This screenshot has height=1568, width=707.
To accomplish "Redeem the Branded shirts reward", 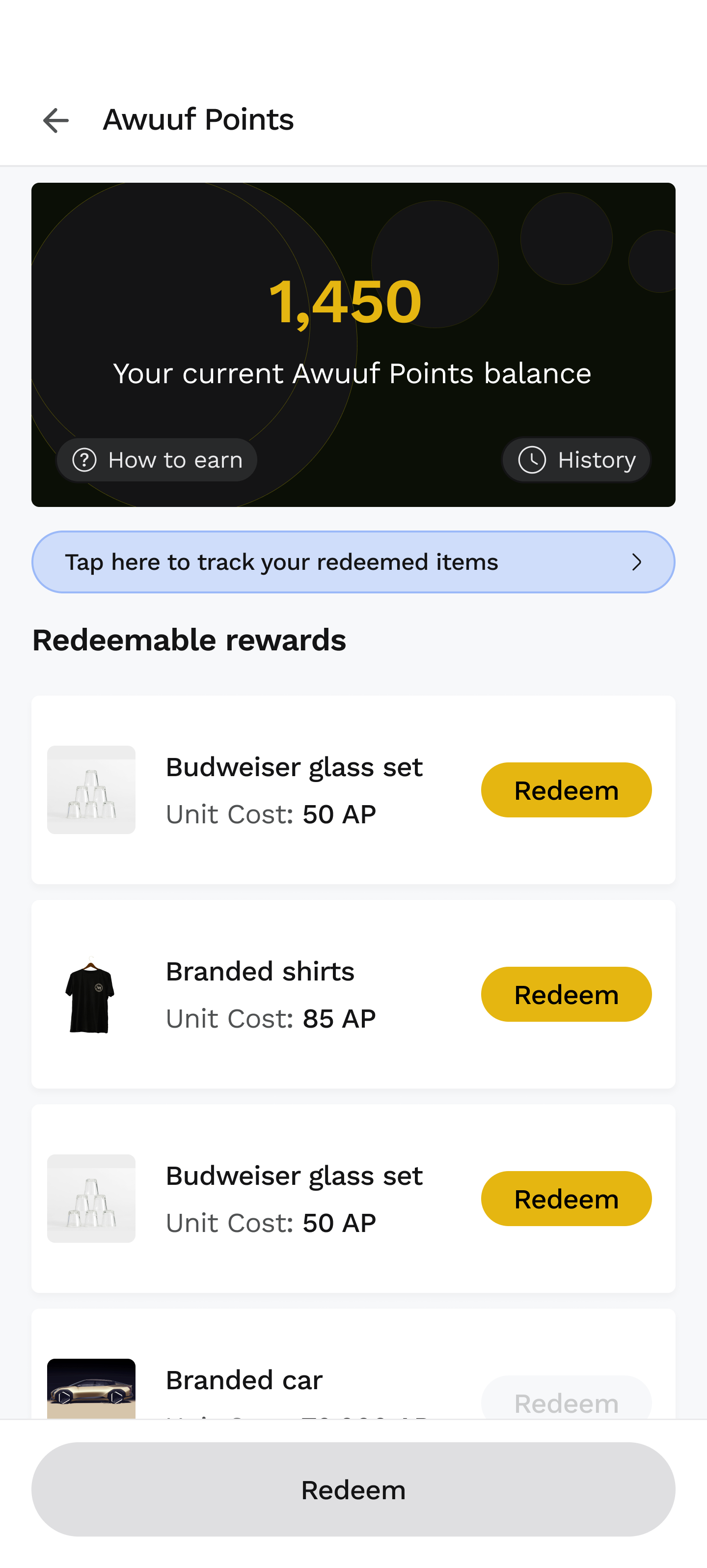I will click(566, 994).
